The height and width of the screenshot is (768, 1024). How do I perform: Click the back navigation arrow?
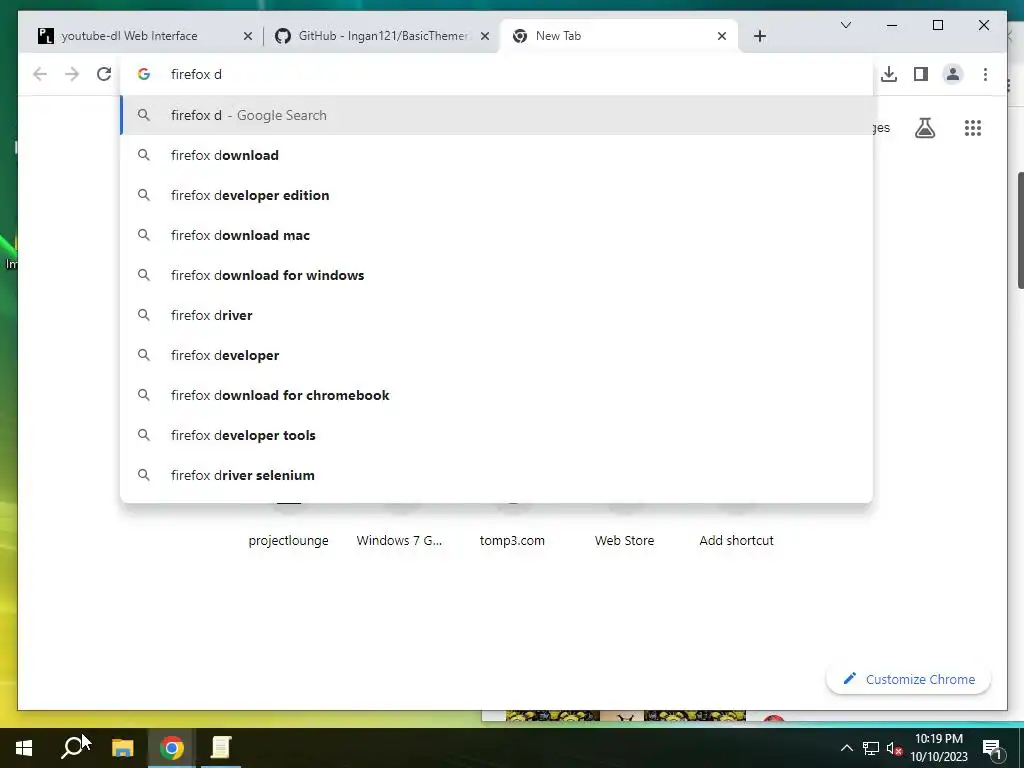point(40,74)
